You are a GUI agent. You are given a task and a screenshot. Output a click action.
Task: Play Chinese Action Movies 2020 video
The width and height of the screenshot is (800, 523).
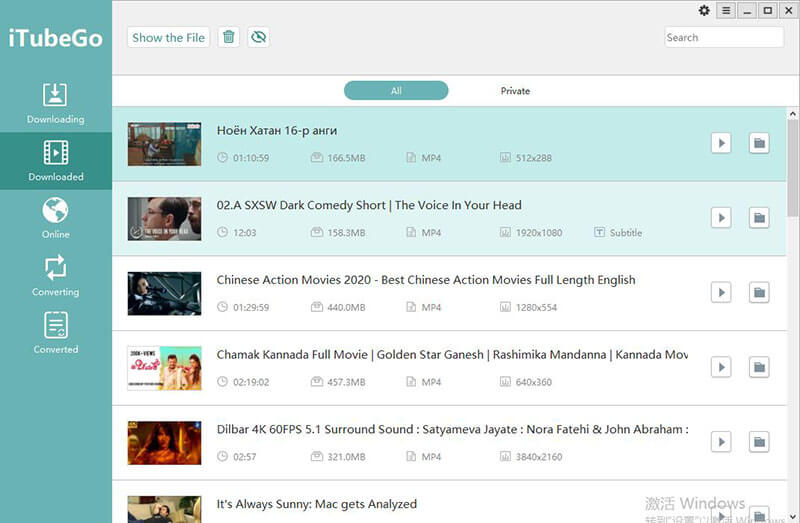721,292
